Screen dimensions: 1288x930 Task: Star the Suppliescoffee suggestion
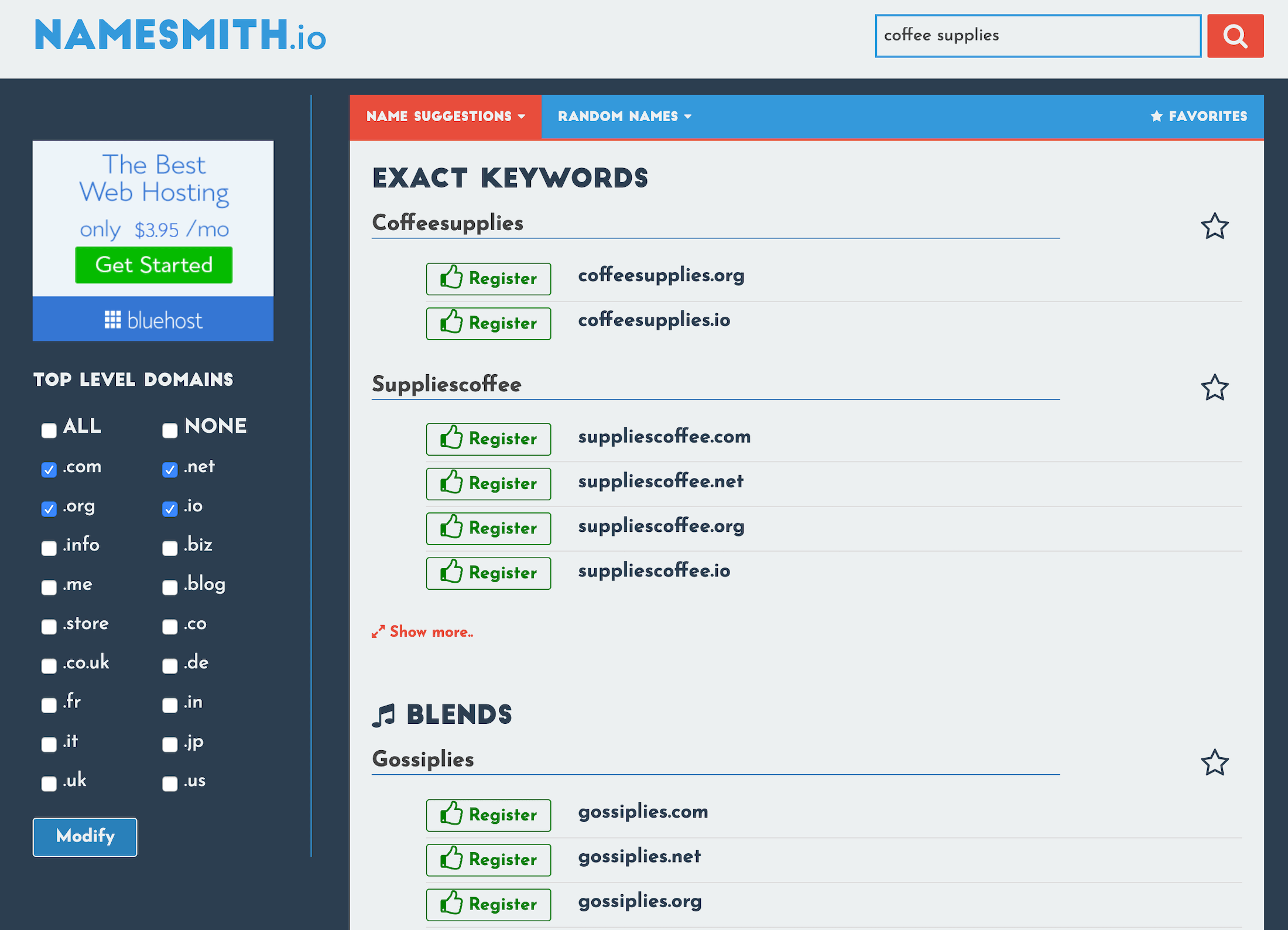(x=1215, y=388)
